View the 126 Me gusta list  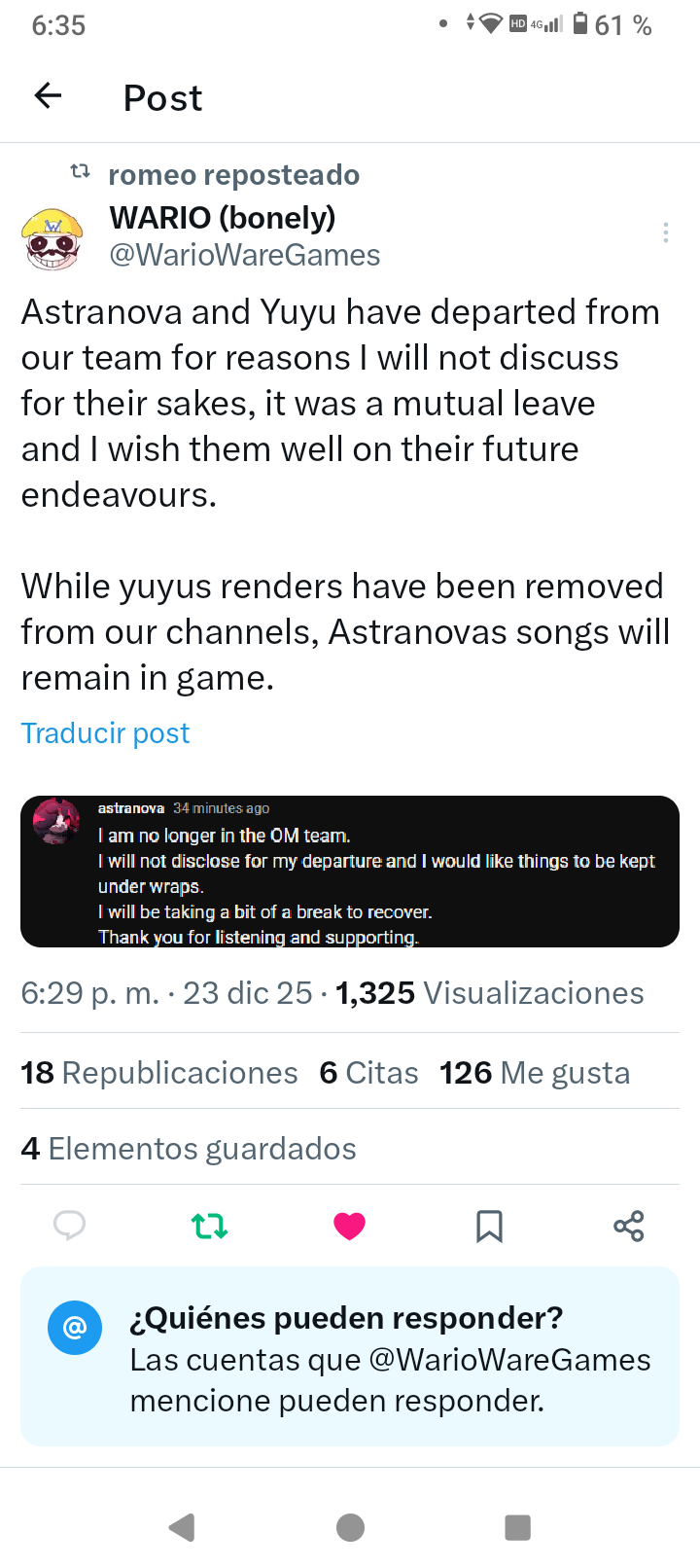(535, 1072)
